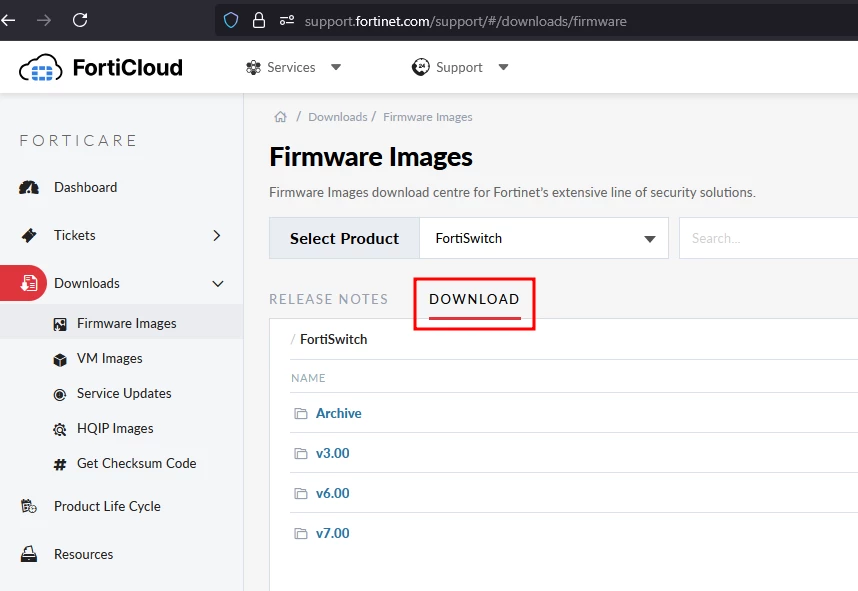
Task: Click the browser address bar URL
Action: [x=466, y=21]
